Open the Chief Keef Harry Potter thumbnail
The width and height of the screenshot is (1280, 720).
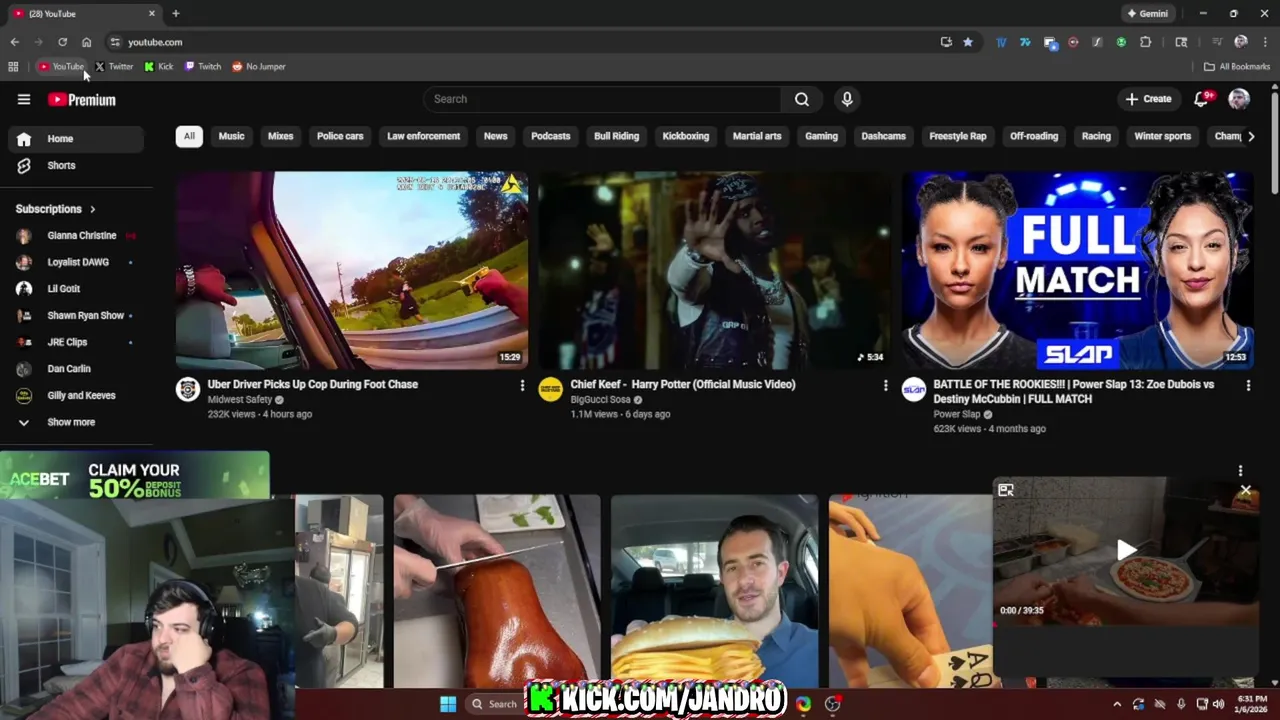(x=715, y=270)
